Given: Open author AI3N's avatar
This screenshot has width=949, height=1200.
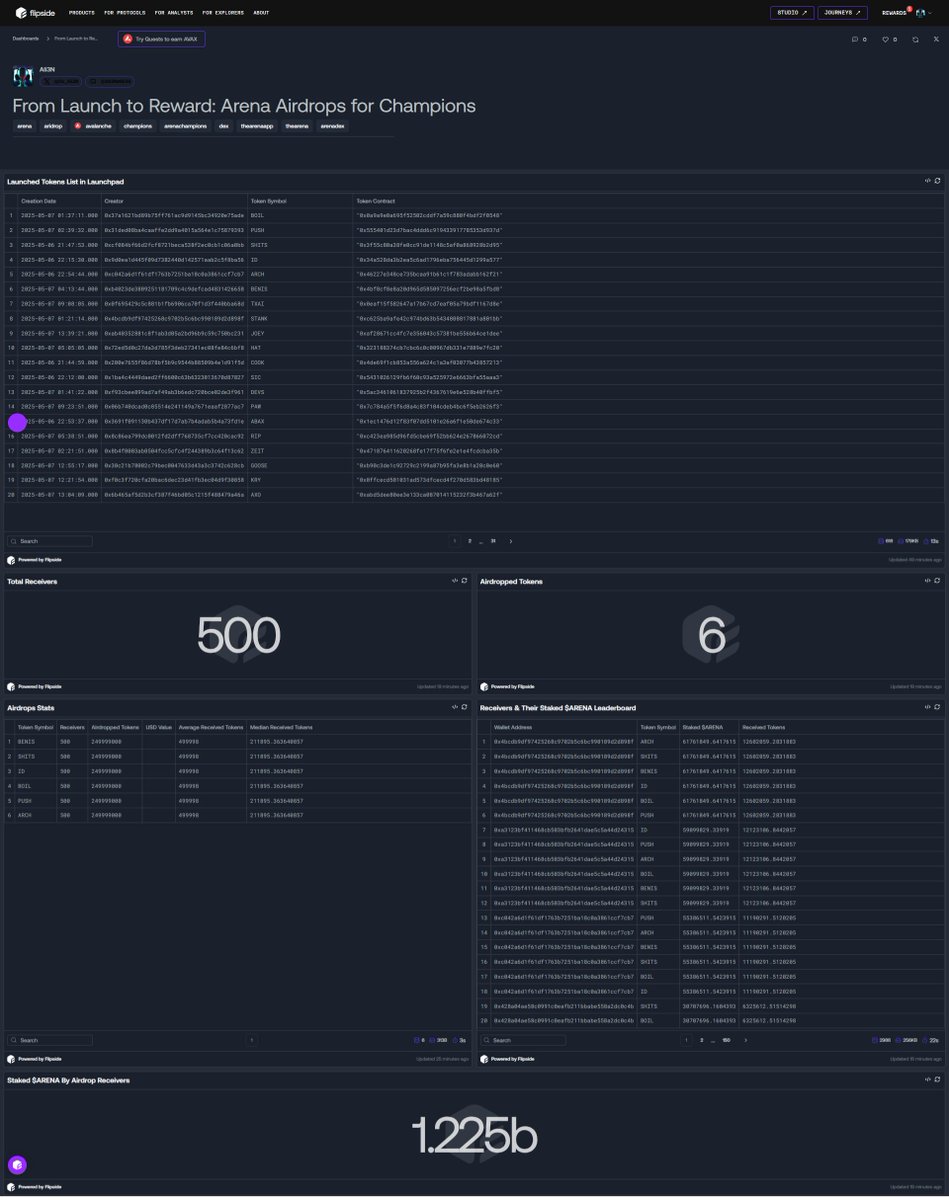Looking at the screenshot, I should tap(23, 76).
